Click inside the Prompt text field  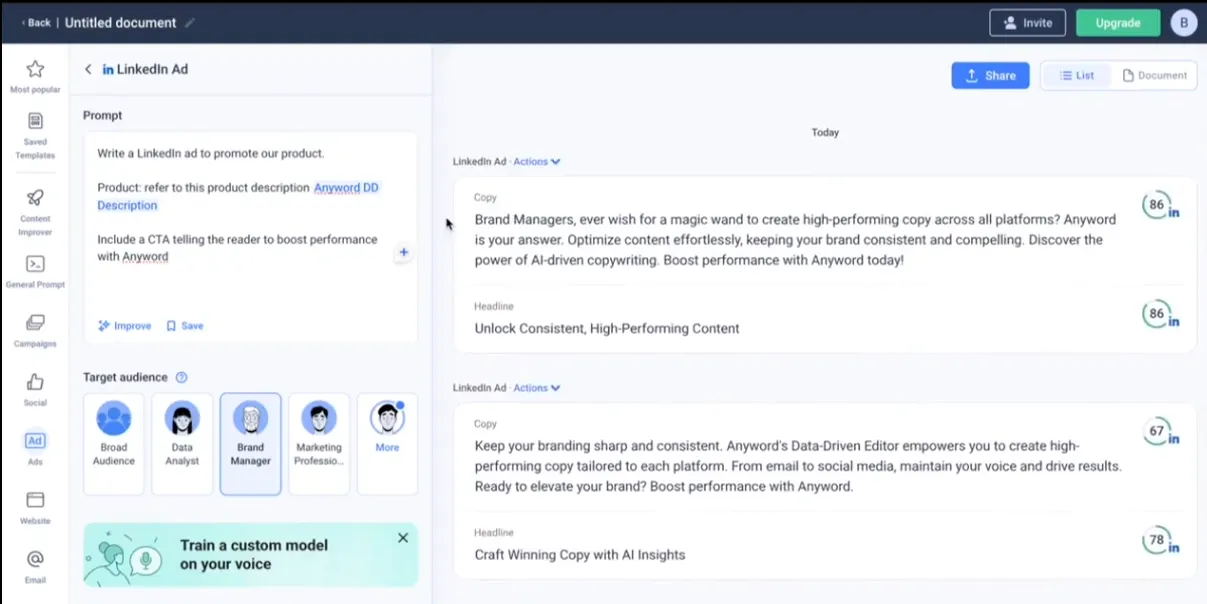(x=250, y=220)
